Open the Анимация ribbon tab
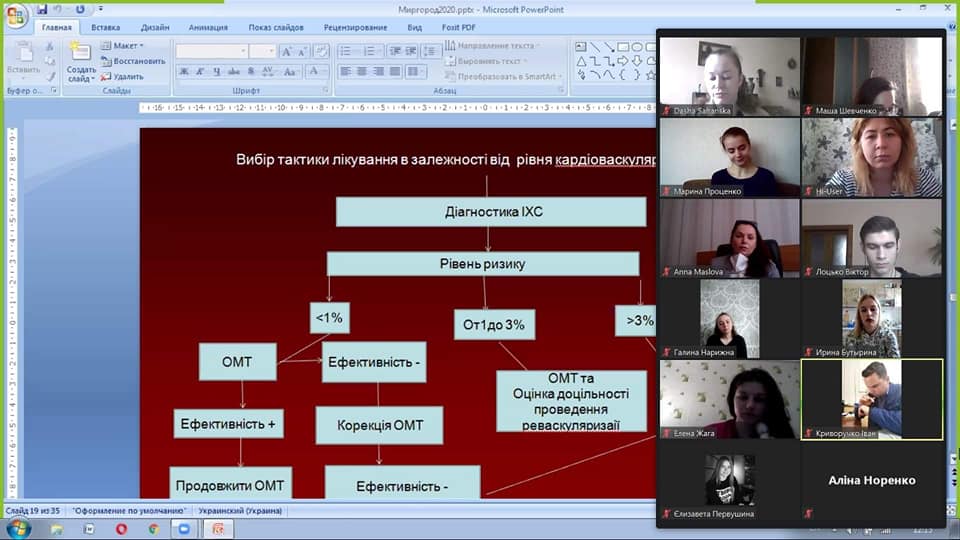The width and height of the screenshot is (960, 540). pos(208,27)
